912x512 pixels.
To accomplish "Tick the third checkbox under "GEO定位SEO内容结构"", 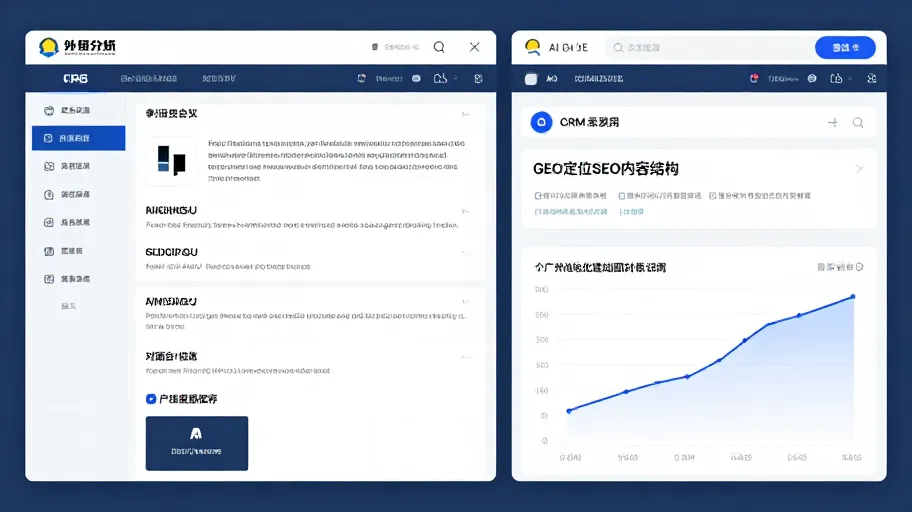I will [712, 196].
